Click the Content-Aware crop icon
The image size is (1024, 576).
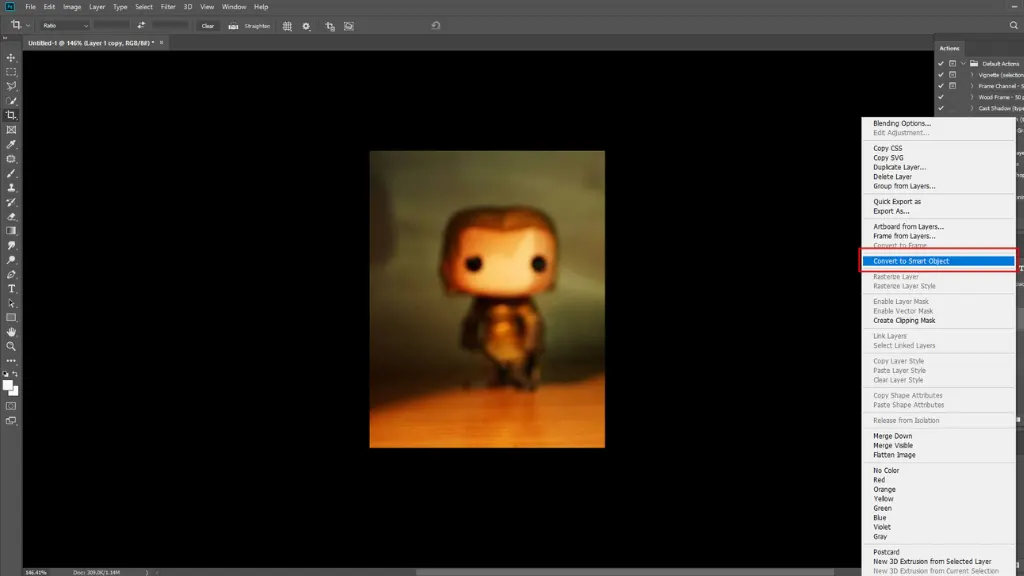[x=349, y=26]
